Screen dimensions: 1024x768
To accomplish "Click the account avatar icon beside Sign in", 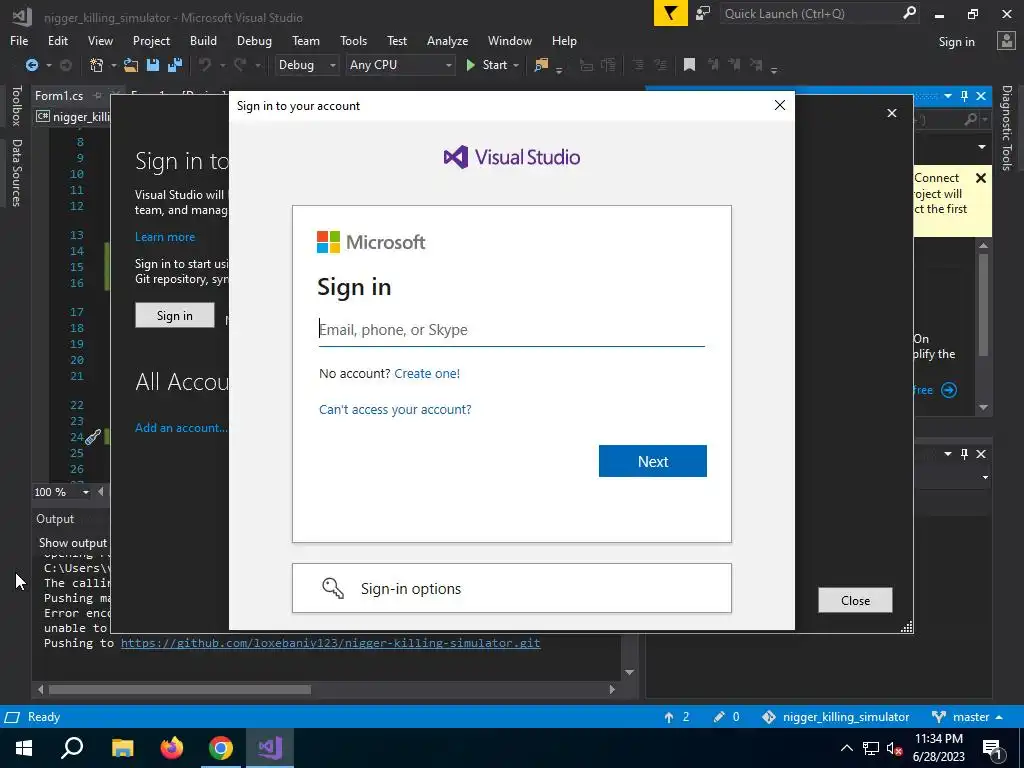I will (1006, 41).
